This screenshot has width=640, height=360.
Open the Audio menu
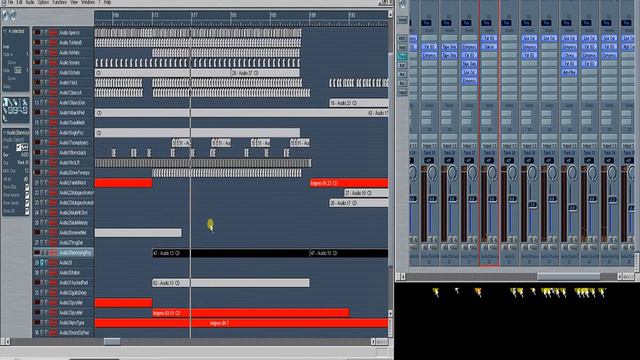click(30, 2)
